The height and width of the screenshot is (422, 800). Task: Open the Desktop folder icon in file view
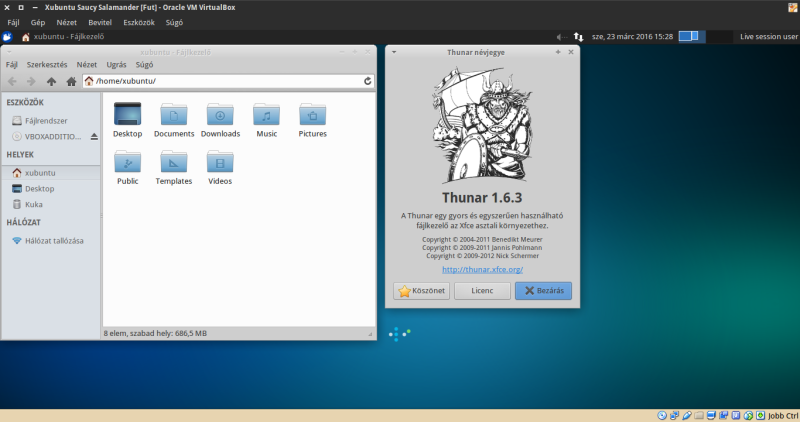coord(128,114)
